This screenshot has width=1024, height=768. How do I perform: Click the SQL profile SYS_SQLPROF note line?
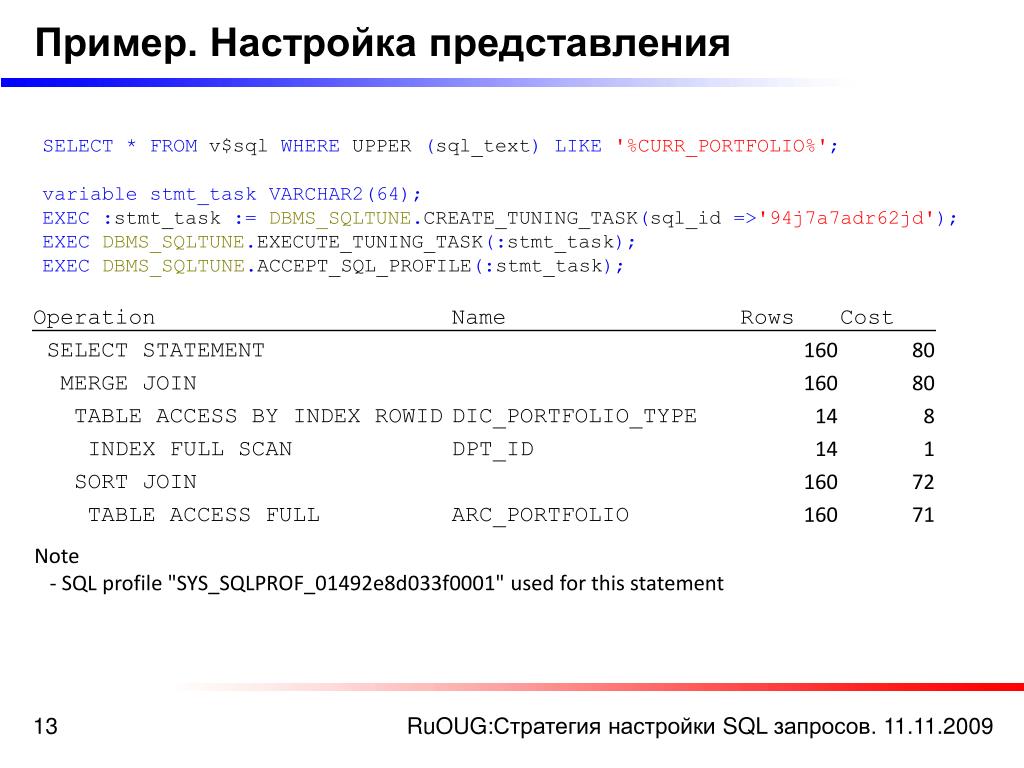(386, 583)
